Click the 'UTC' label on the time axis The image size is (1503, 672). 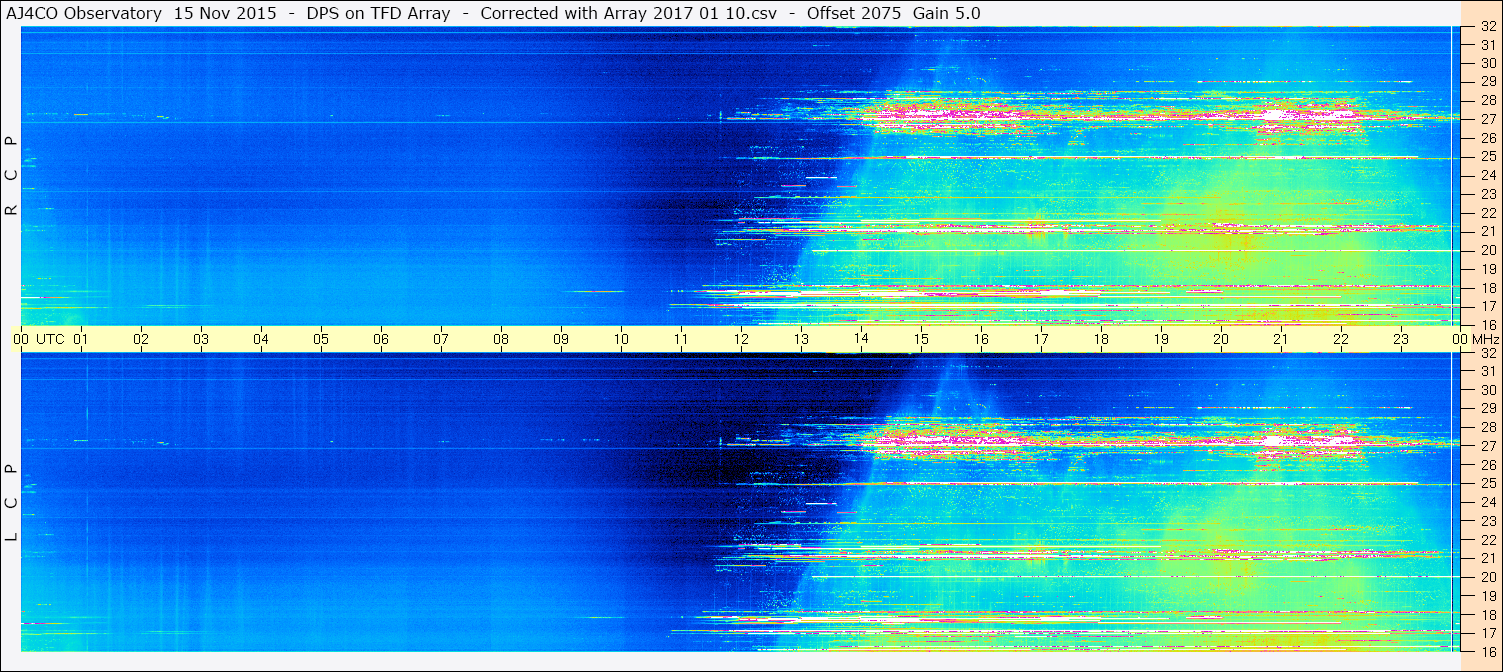(50, 339)
